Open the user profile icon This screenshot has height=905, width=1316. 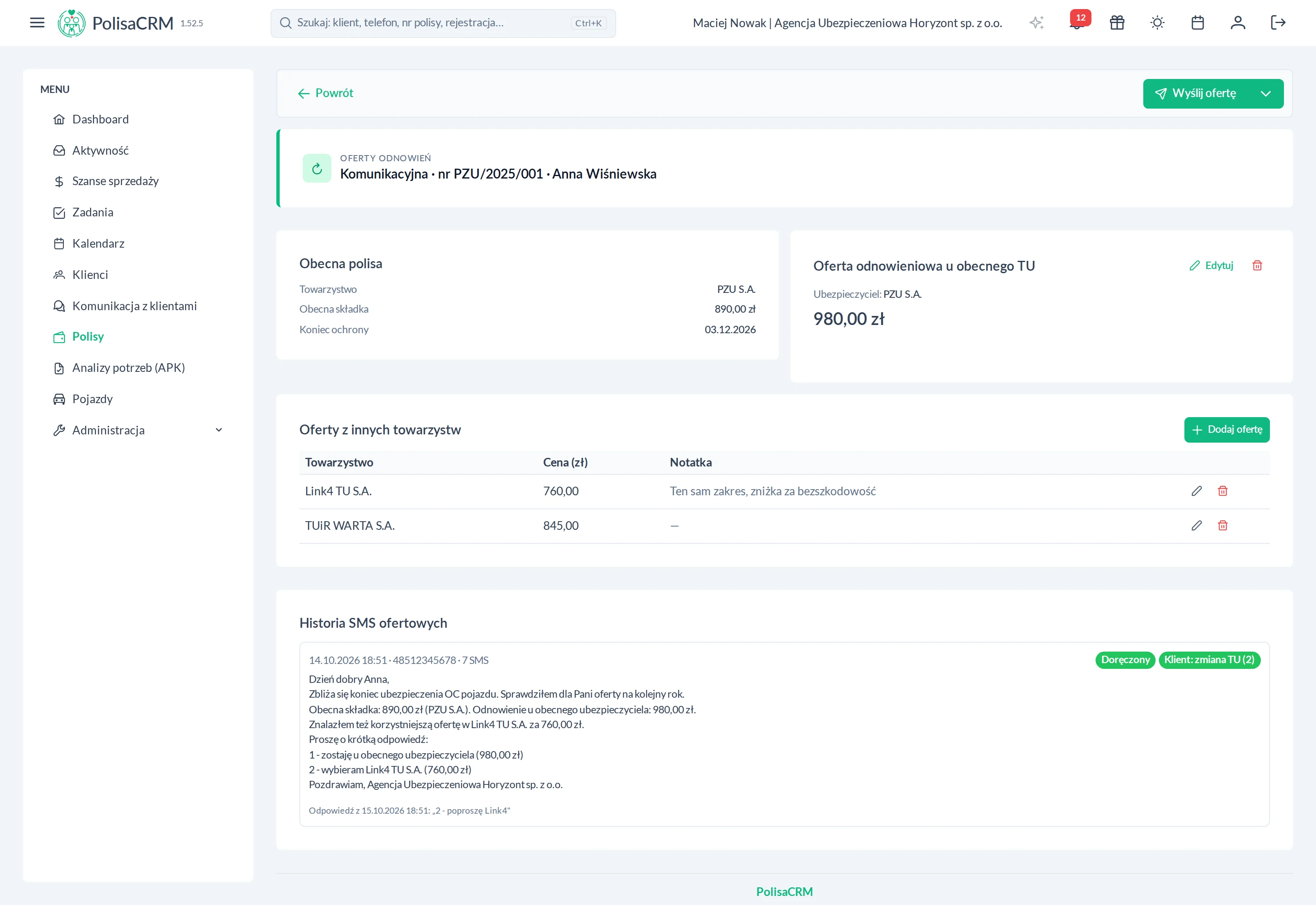tap(1238, 23)
